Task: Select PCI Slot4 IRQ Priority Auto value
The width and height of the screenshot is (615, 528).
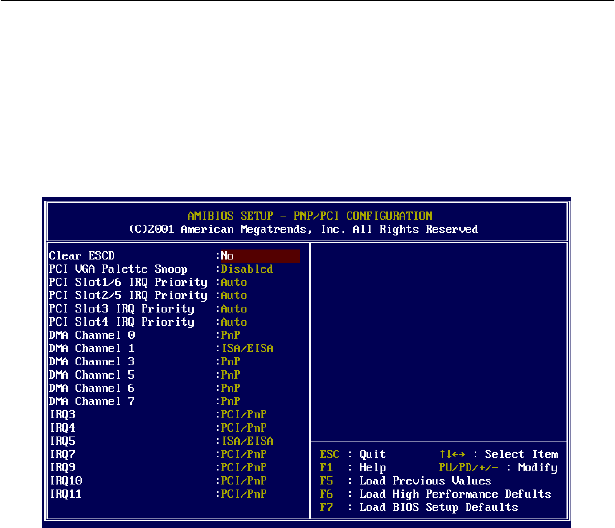Action: (234, 322)
